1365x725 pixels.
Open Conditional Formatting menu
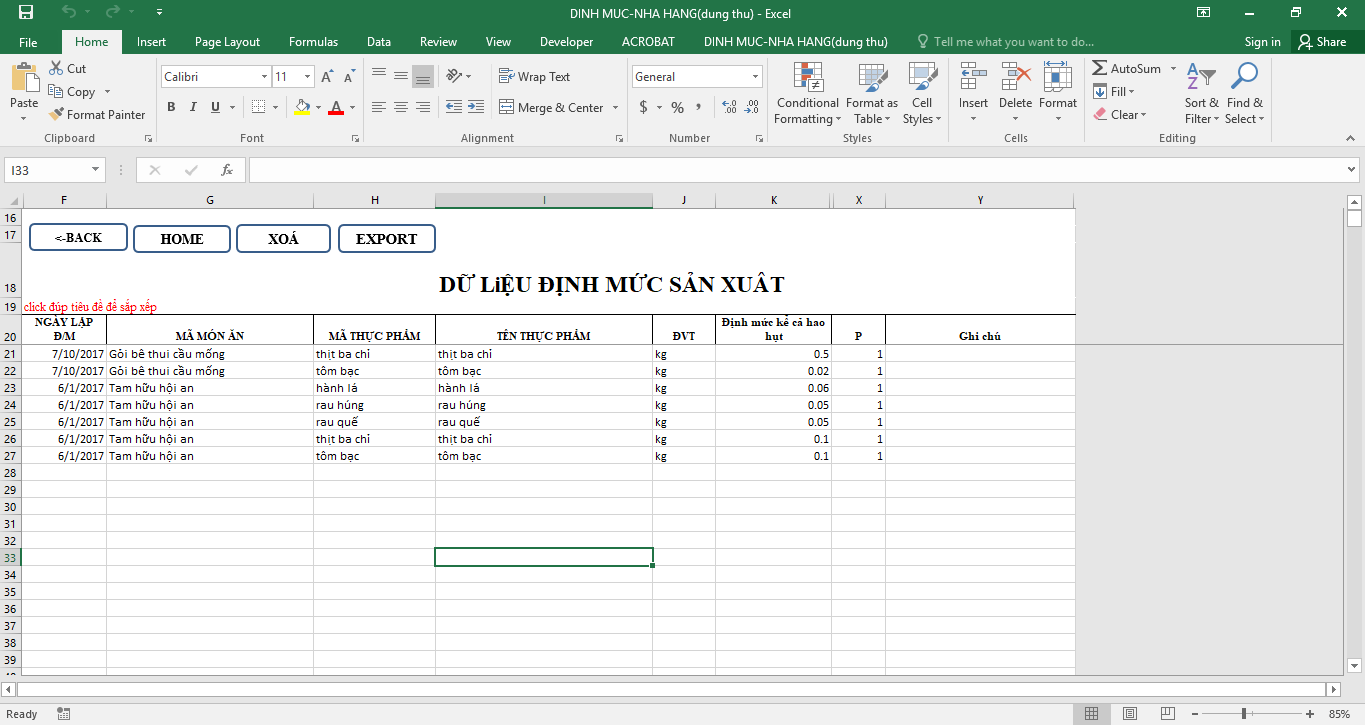pyautogui.click(x=807, y=95)
